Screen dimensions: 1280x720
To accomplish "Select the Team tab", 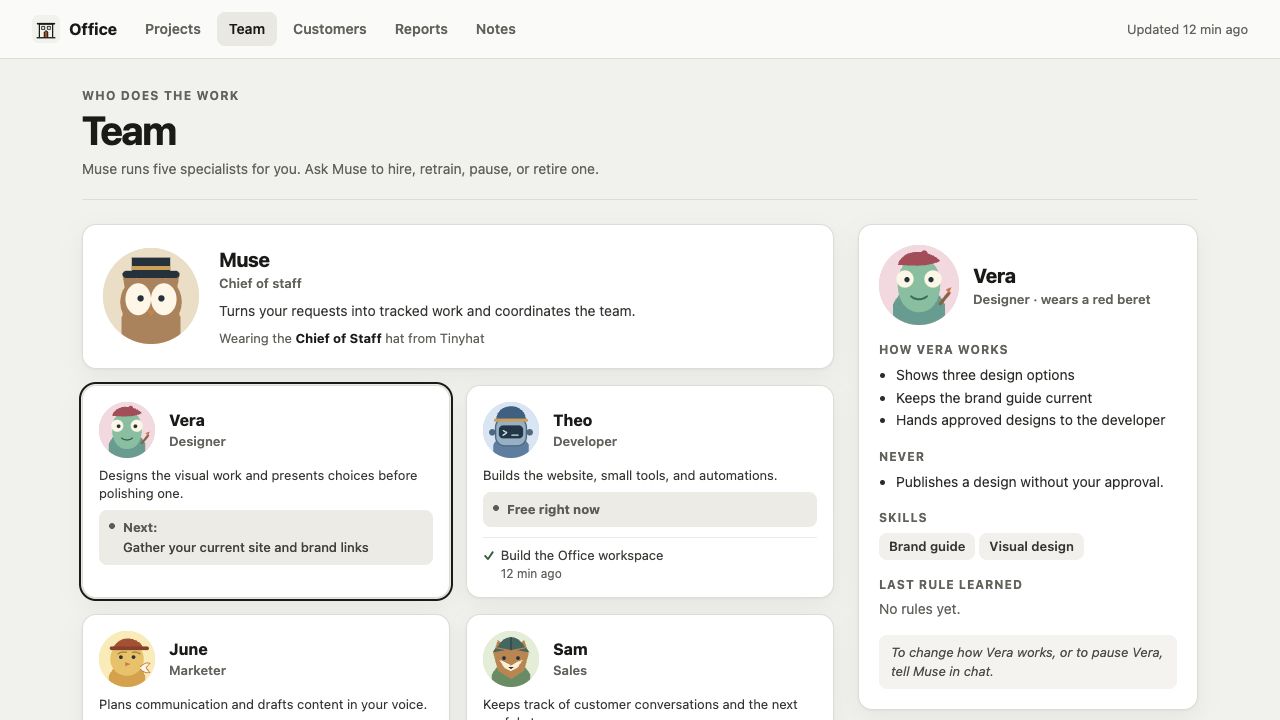I will pos(247,29).
